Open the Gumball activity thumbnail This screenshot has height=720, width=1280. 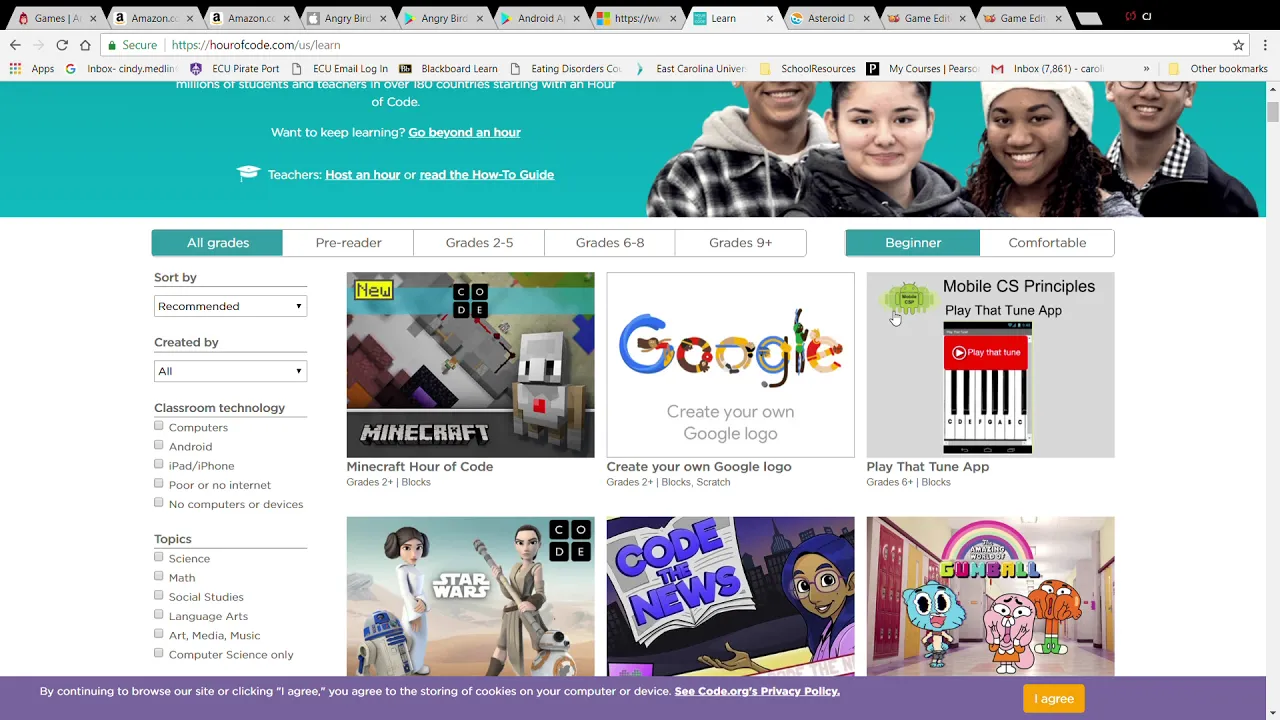pos(990,596)
